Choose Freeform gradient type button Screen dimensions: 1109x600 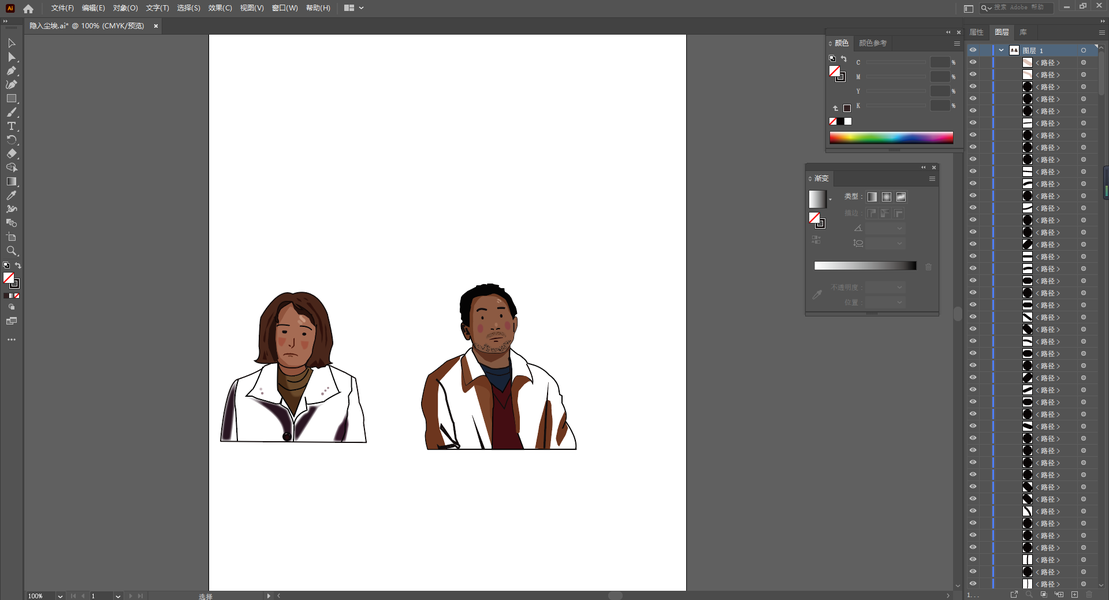[901, 197]
